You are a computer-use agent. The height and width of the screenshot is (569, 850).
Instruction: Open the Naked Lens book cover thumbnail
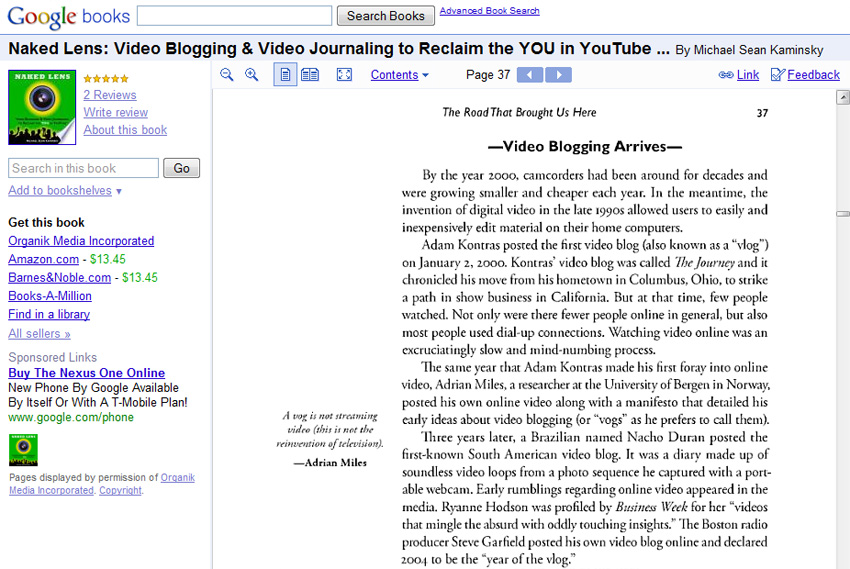[42, 108]
